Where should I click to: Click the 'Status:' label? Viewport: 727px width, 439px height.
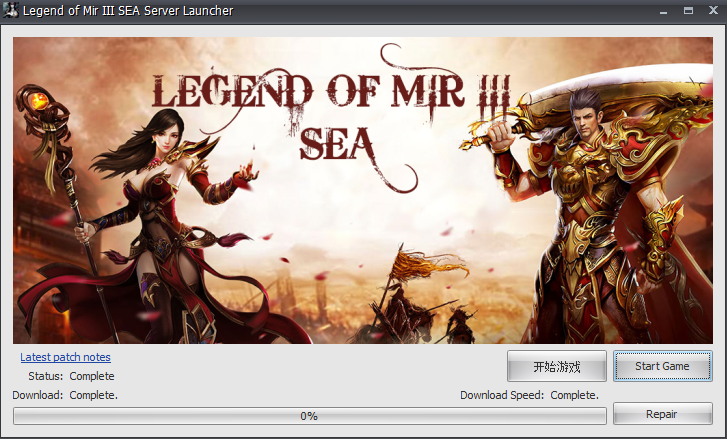coord(45,376)
